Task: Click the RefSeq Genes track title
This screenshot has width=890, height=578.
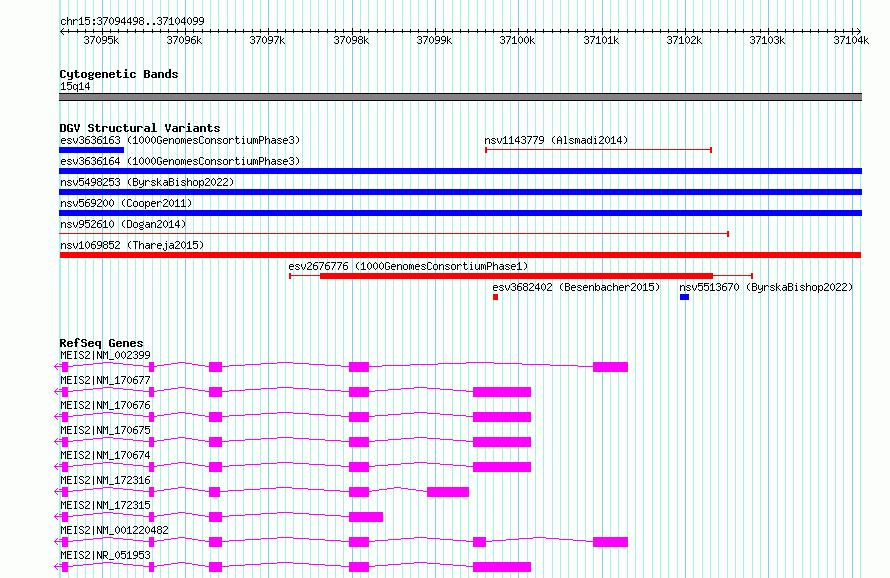Action: (x=101, y=343)
